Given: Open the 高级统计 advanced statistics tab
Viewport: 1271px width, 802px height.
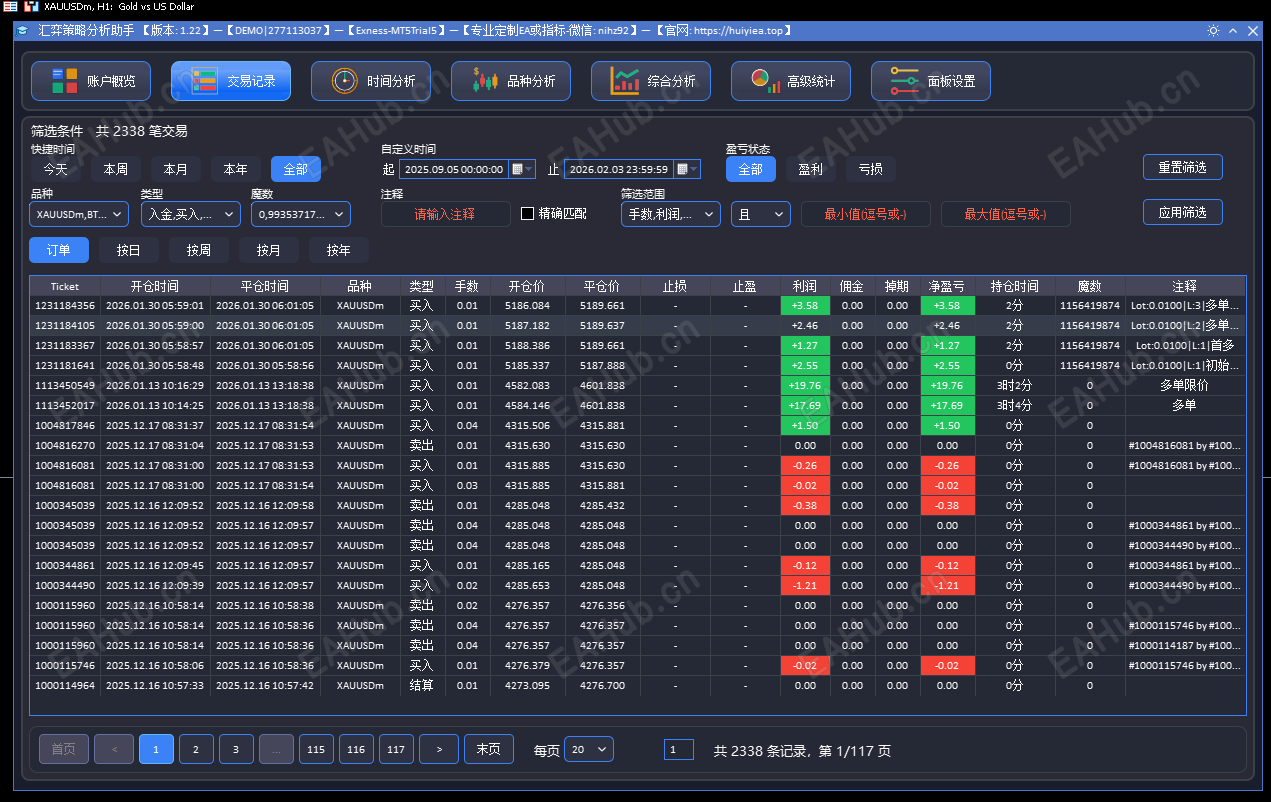Looking at the screenshot, I should tap(791, 81).
